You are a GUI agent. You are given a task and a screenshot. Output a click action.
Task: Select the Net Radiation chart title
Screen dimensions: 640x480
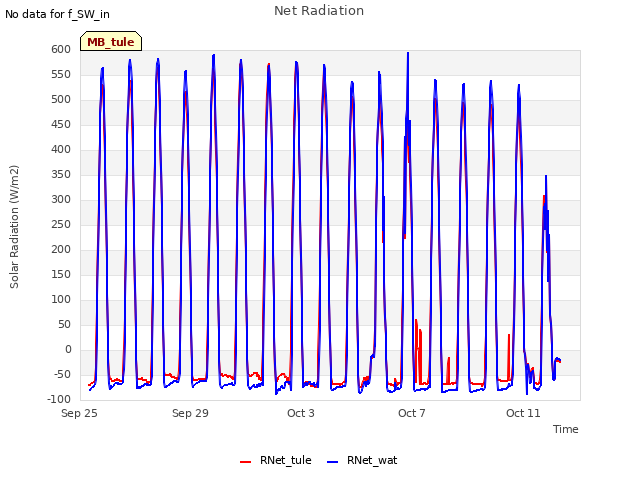pyautogui.click(x=319, y=11)
